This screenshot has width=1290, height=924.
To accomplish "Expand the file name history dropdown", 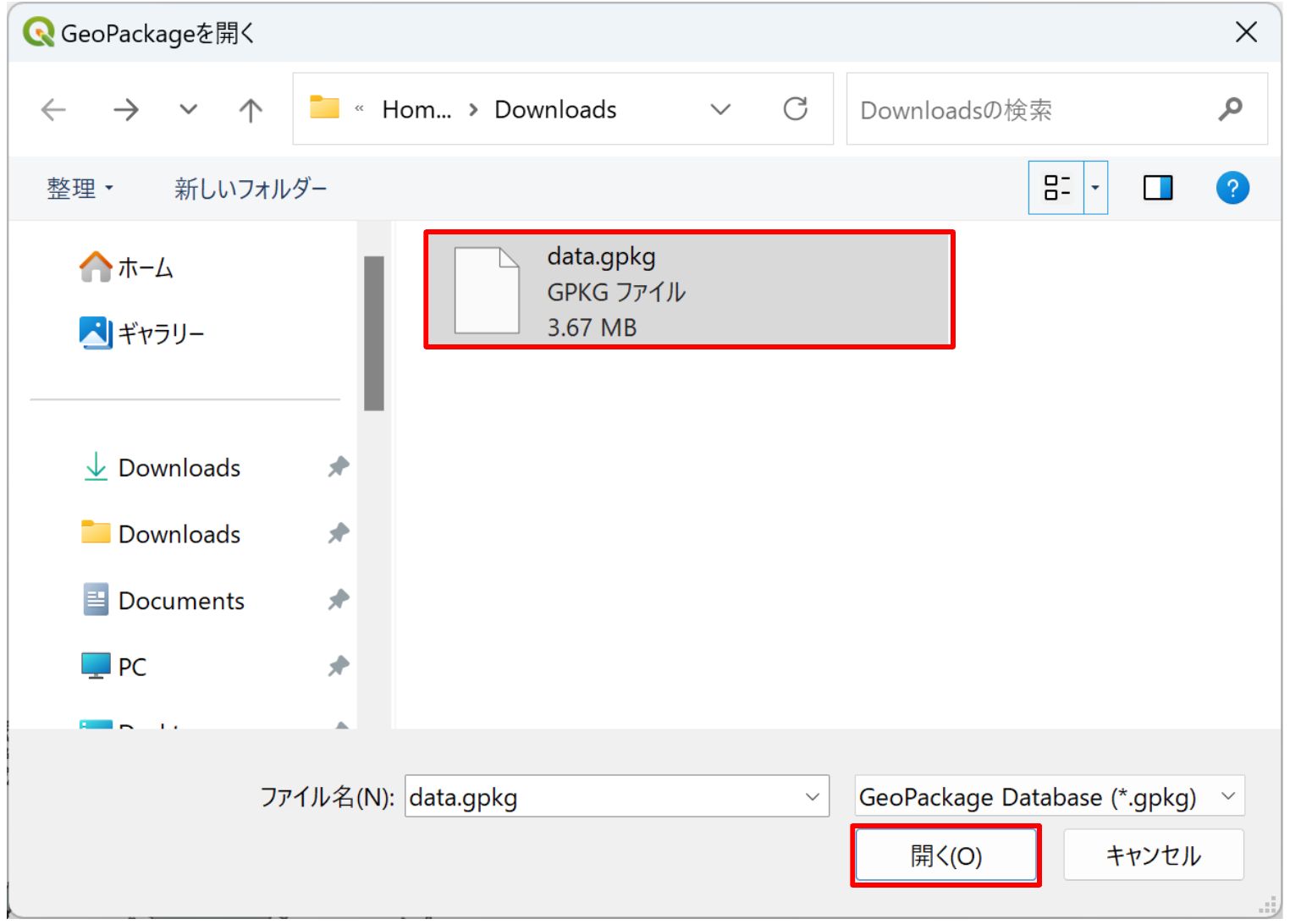I will [x=813, y=797].
